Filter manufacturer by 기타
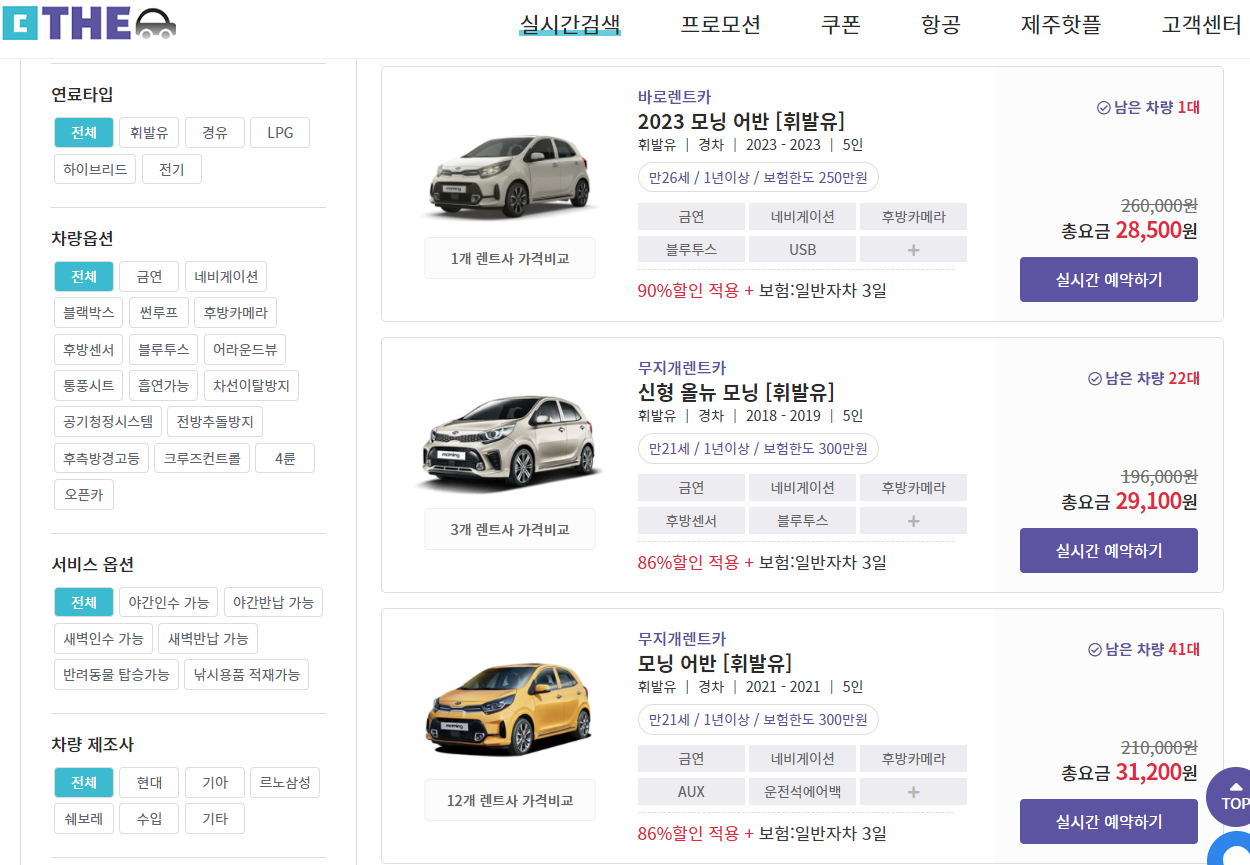This screenshot has height=865, width=1250. [215, 818]
